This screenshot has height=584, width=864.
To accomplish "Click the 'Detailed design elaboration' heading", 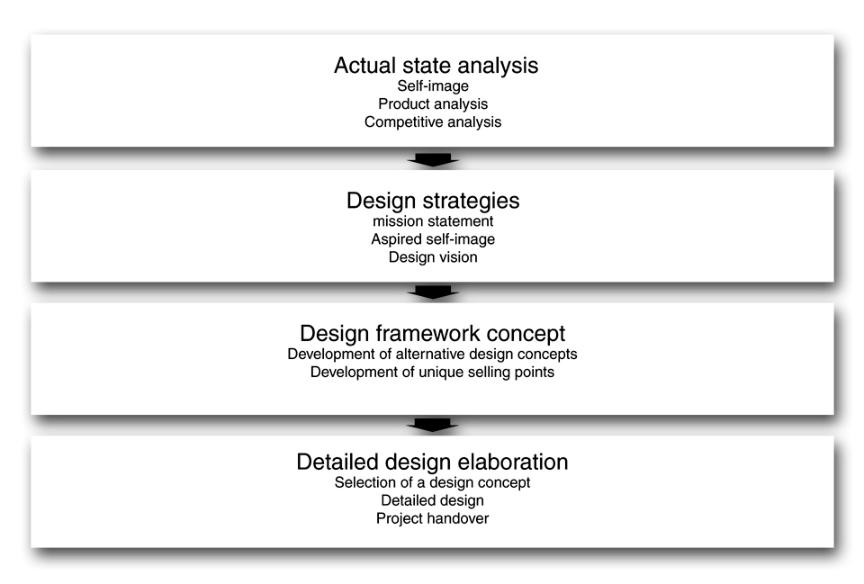I will [433, 462].
